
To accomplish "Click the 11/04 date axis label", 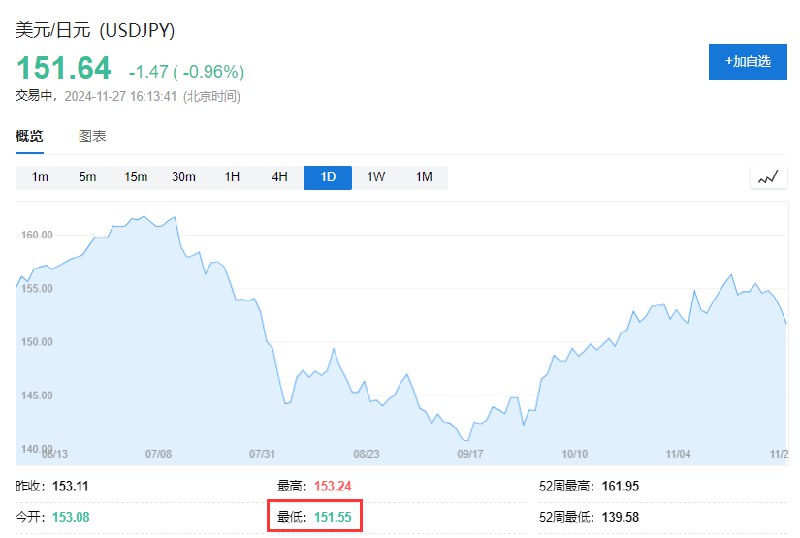I will (678, 454).
